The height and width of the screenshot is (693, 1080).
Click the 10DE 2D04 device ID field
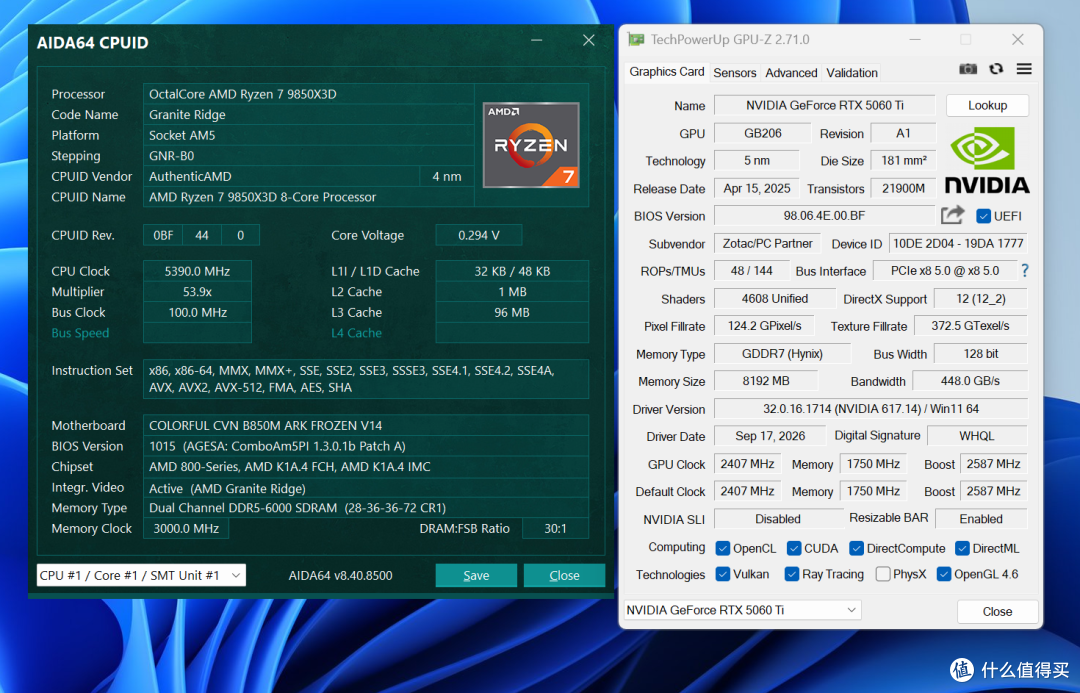tap(957, 243)
